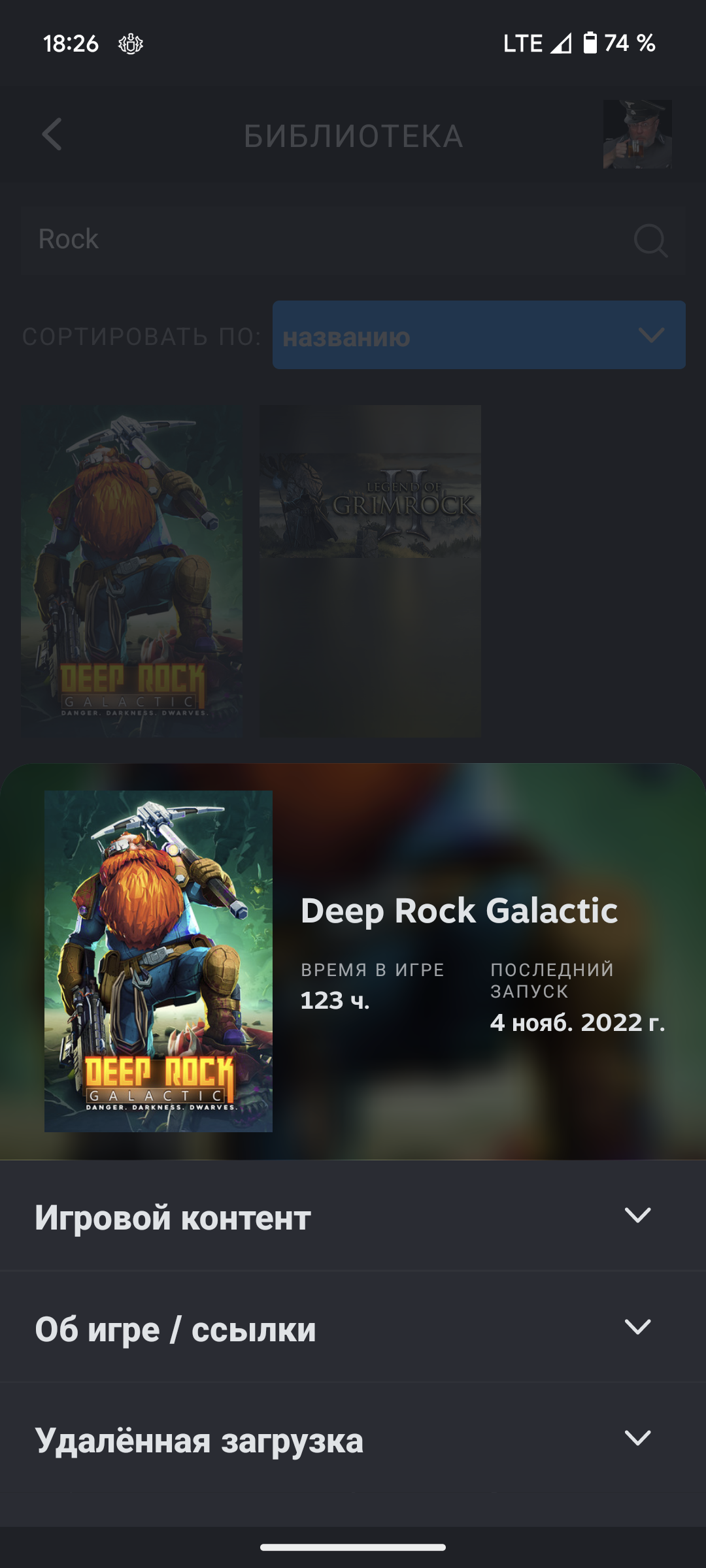The image size is (706, 1568).
Task: Open the user profile avatar
Action: point(637,135)
